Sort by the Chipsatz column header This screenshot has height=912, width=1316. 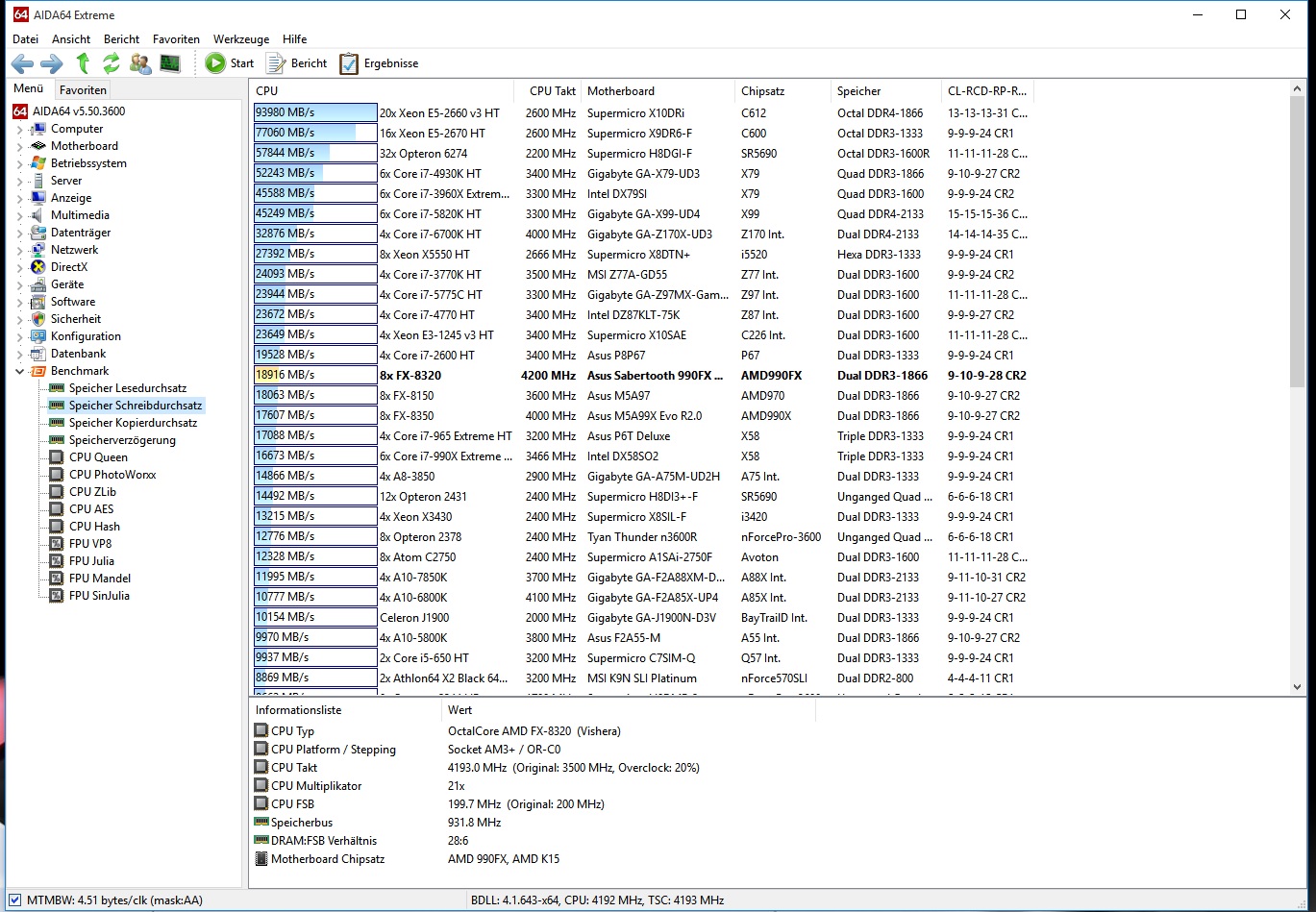783,91
